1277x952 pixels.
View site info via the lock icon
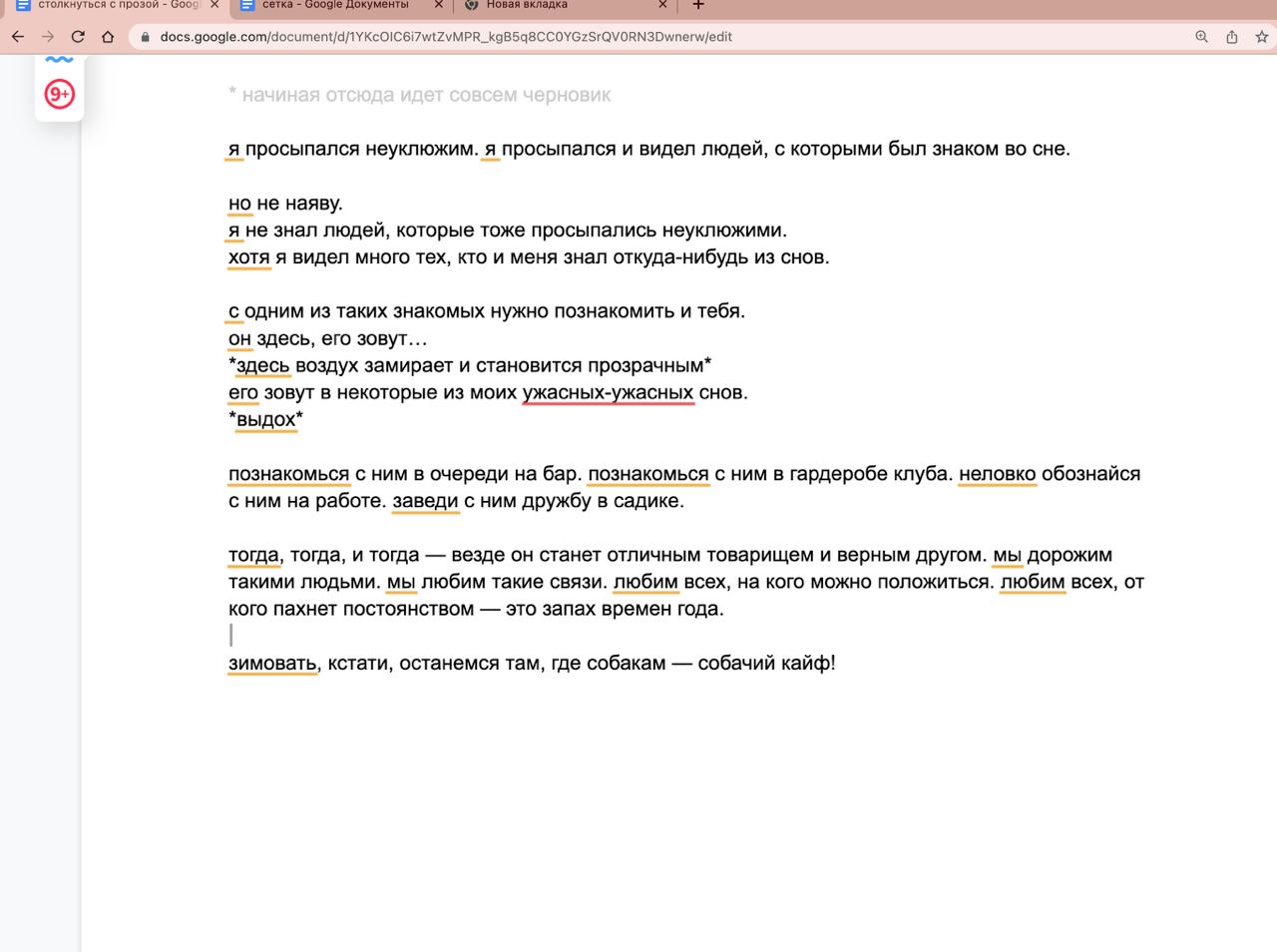[146, 37]
